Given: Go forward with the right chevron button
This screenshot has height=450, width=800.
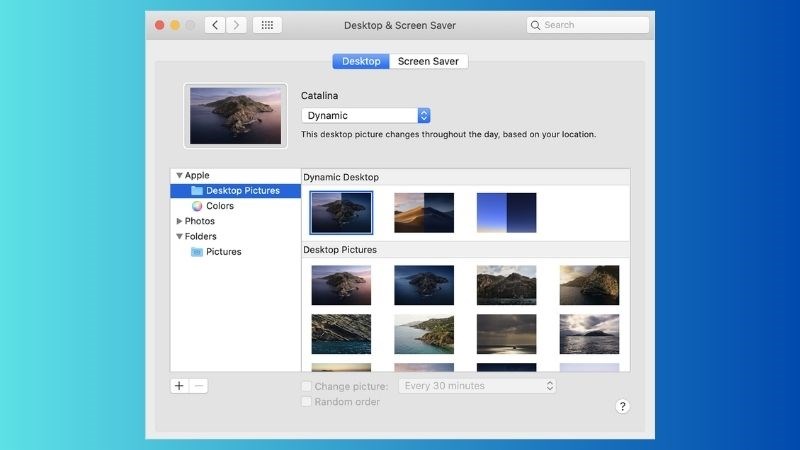Looking at the screenshot, I should coord(236,25).
